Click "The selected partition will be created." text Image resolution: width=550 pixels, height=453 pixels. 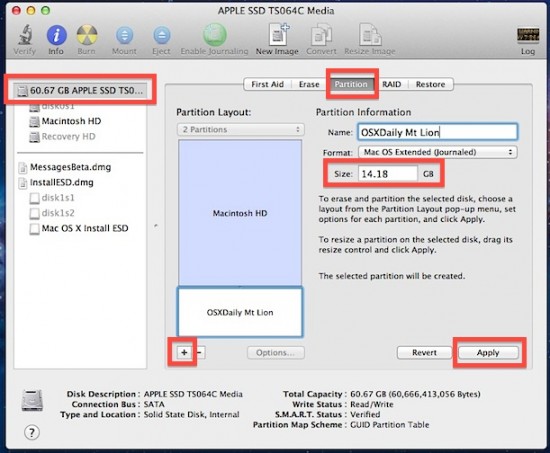pos(392,276)
